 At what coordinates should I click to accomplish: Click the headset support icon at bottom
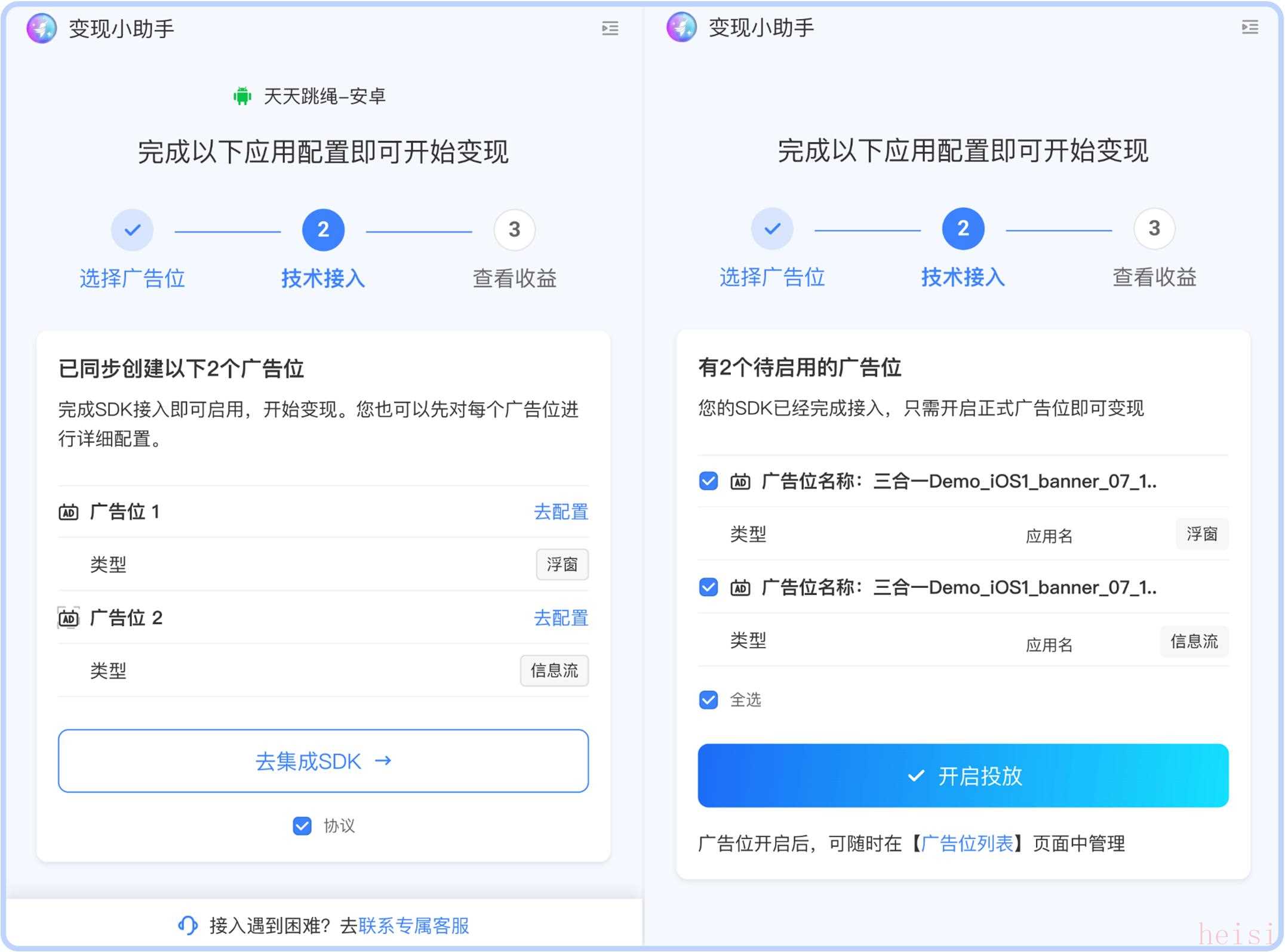187,925
